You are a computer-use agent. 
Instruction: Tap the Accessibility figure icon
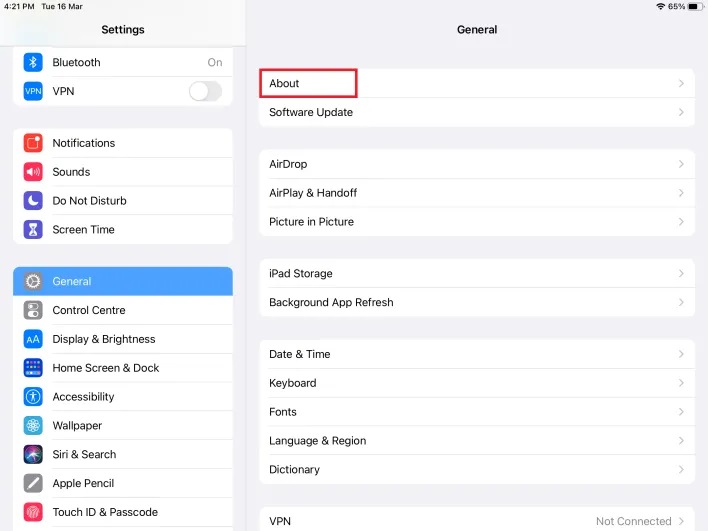click(x=33, y=397)
